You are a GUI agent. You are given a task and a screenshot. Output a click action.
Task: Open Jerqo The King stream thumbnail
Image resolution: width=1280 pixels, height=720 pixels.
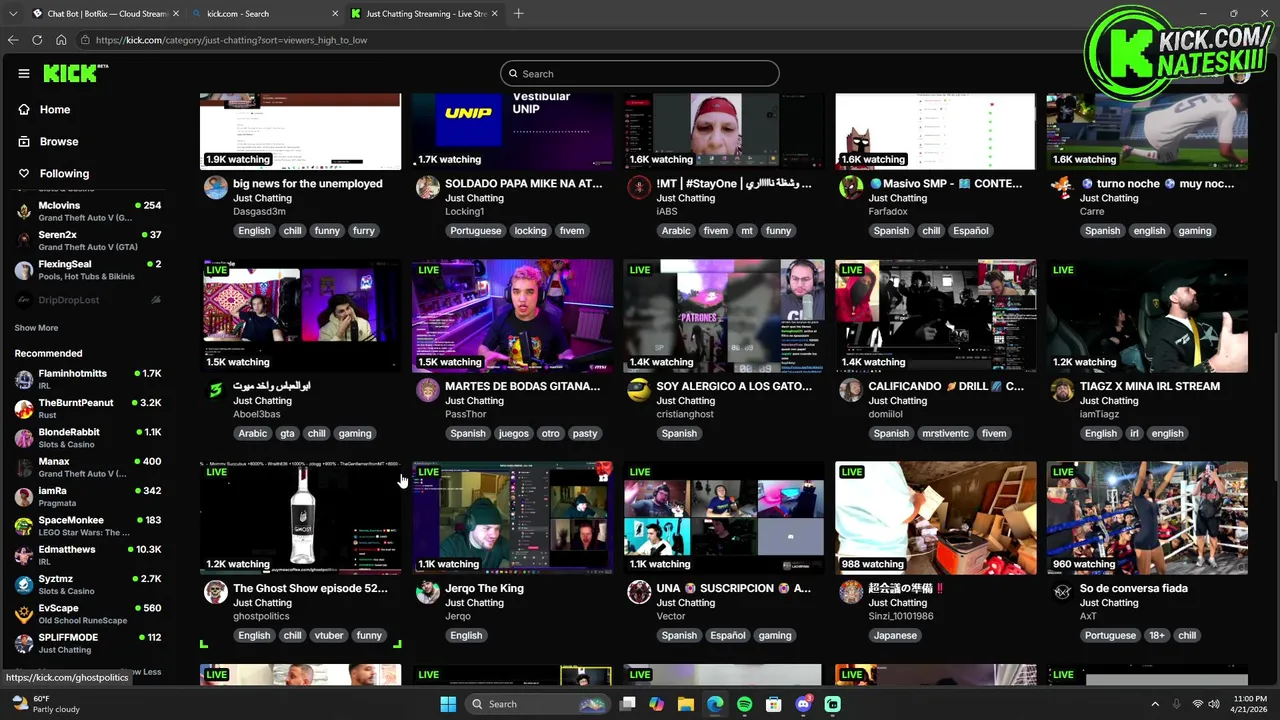click(512, 518)
